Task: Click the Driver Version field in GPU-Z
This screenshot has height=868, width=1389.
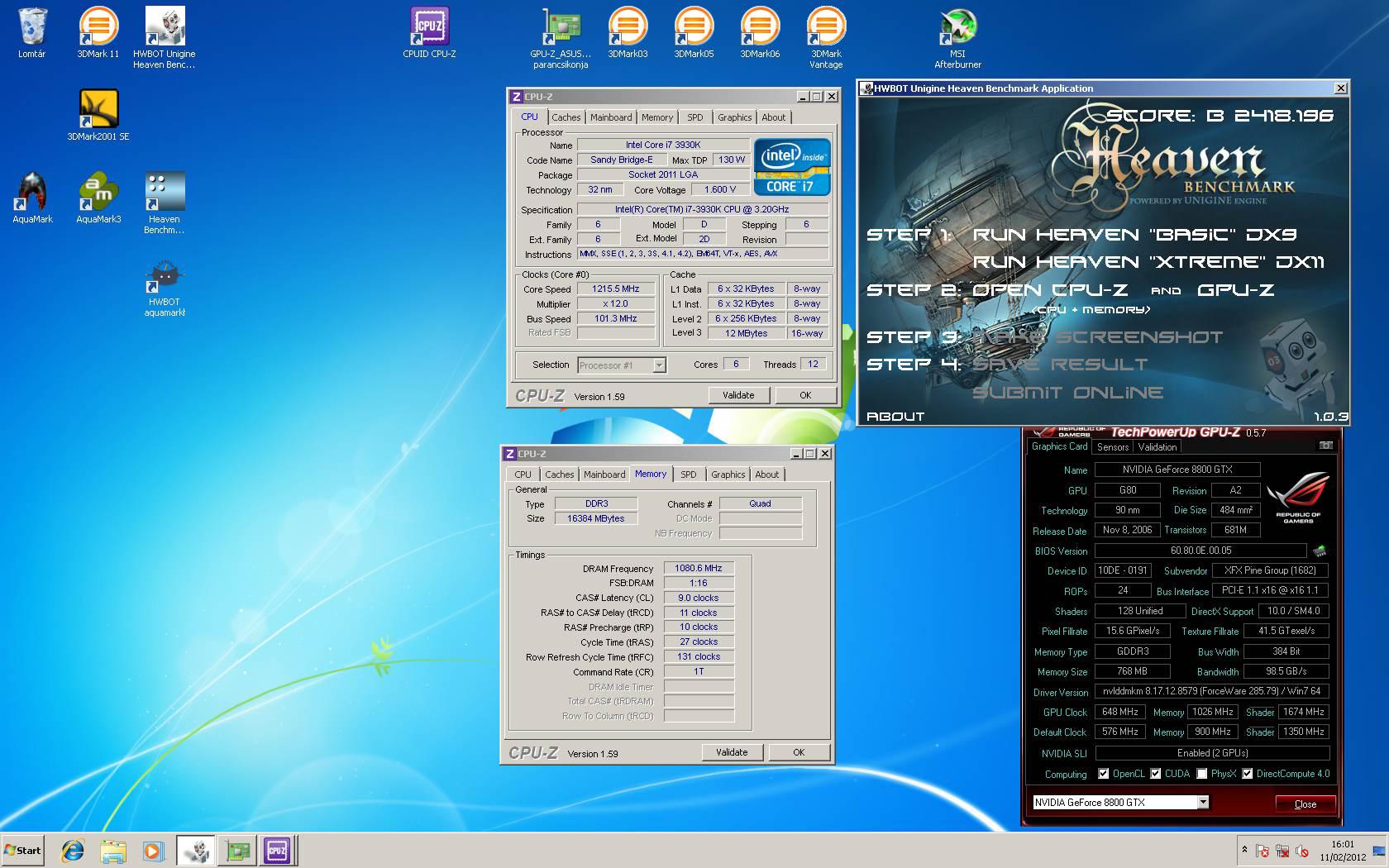Action: point(1212,691)
